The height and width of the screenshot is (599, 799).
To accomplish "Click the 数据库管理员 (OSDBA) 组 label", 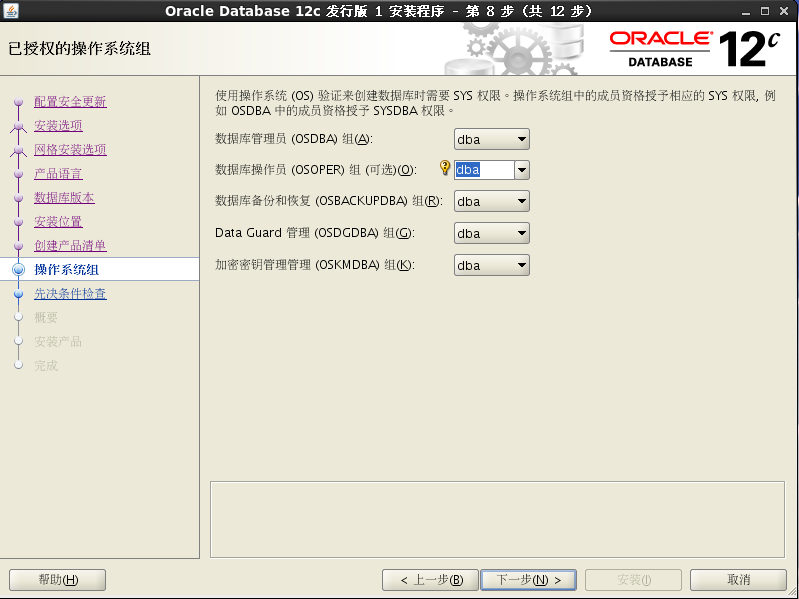I will [294, 139].
